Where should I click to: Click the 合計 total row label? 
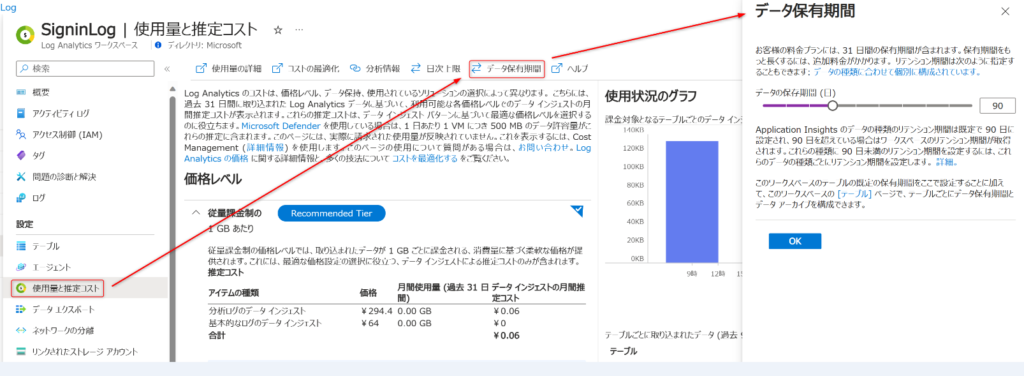tap(216, 336)
